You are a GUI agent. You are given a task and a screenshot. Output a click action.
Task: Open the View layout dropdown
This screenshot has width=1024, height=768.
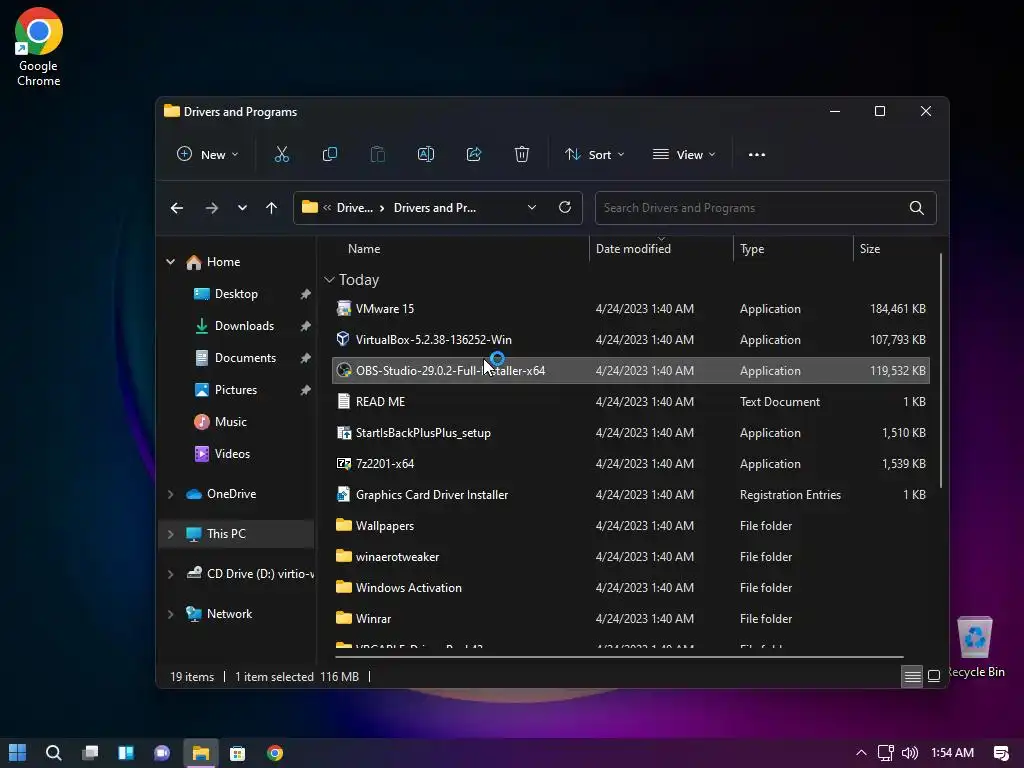coord(684,155)
